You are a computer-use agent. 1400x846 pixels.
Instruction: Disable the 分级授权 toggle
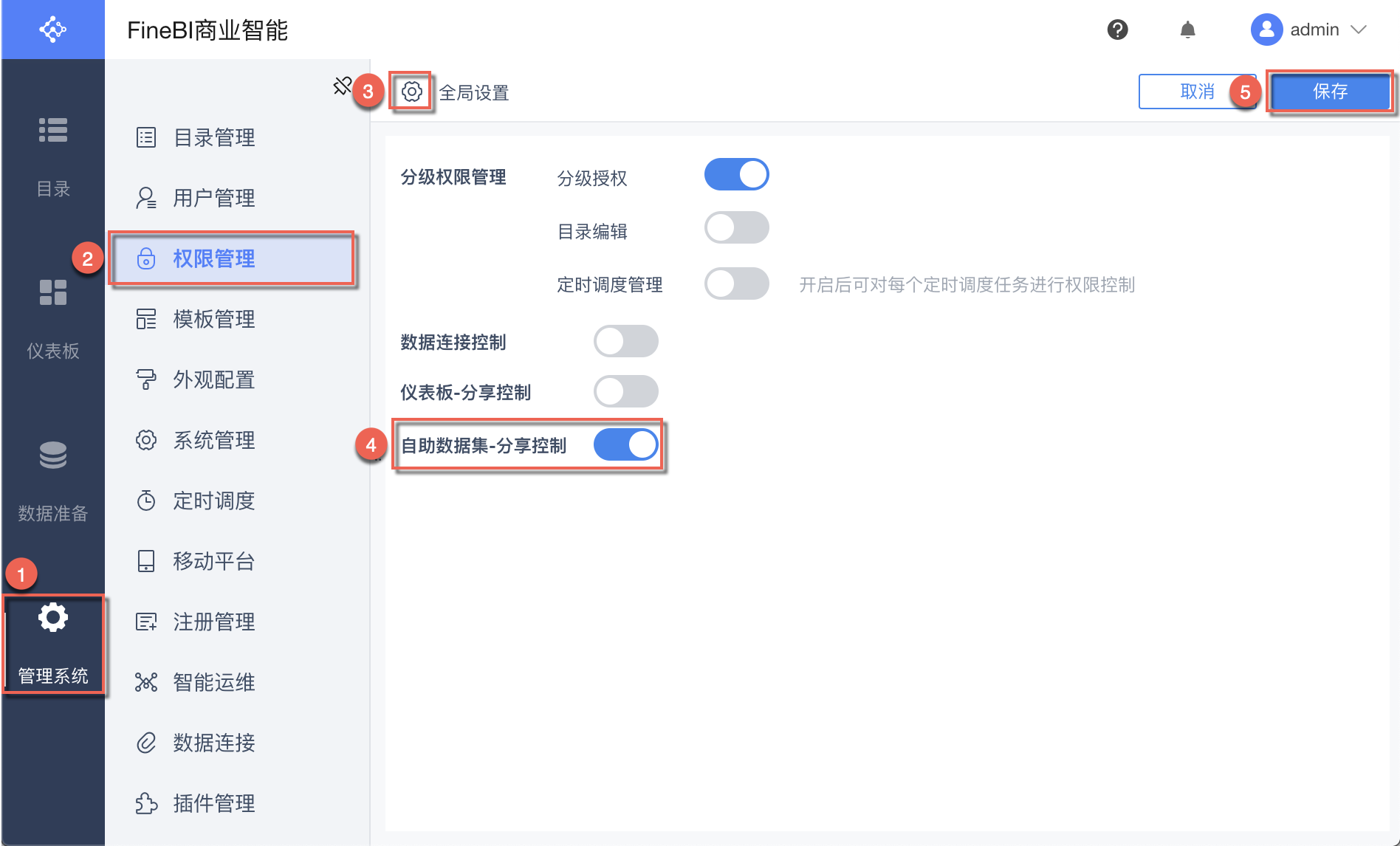(x=736, y=175)
